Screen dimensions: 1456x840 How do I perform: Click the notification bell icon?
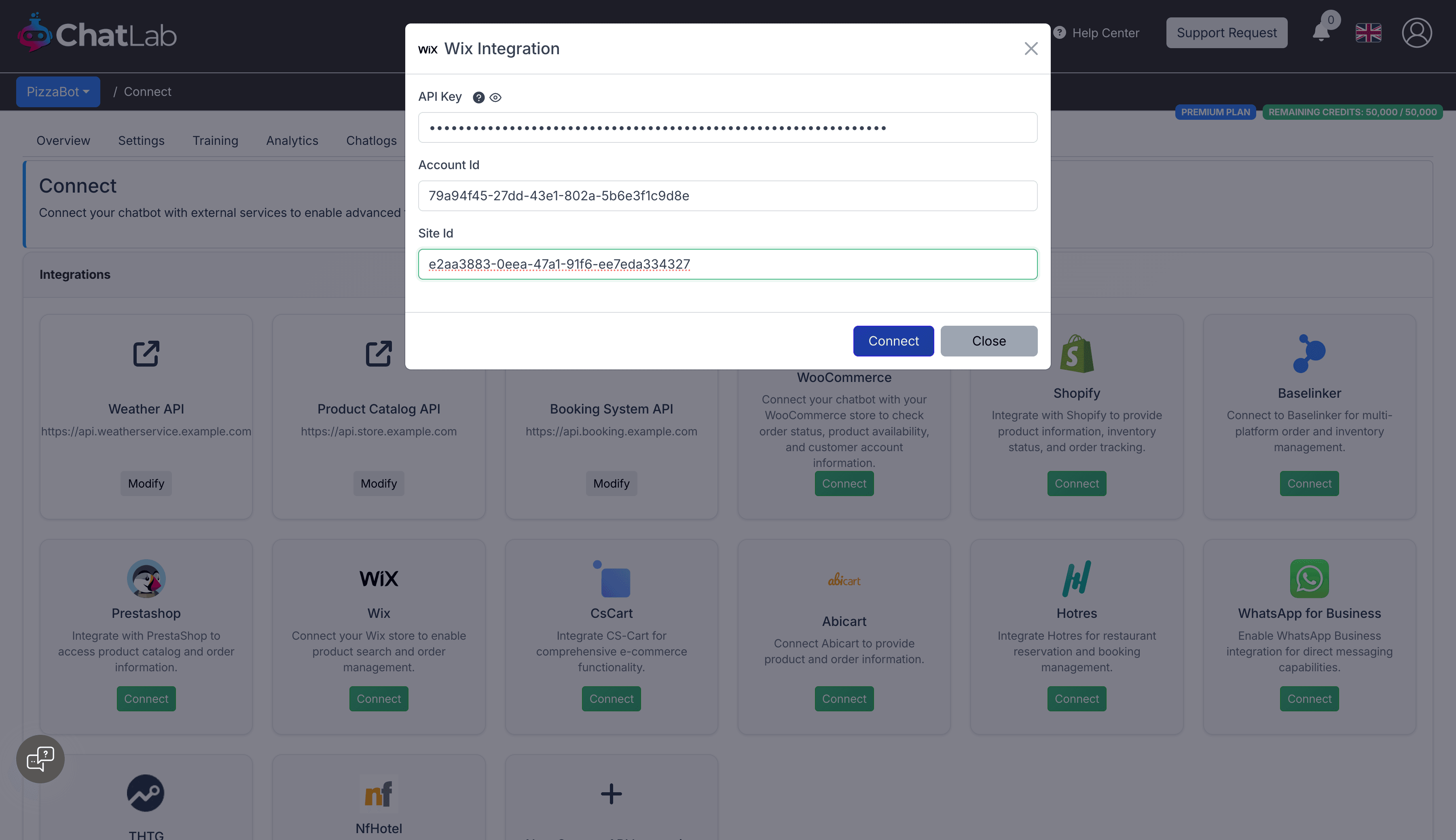point(1321,32)
